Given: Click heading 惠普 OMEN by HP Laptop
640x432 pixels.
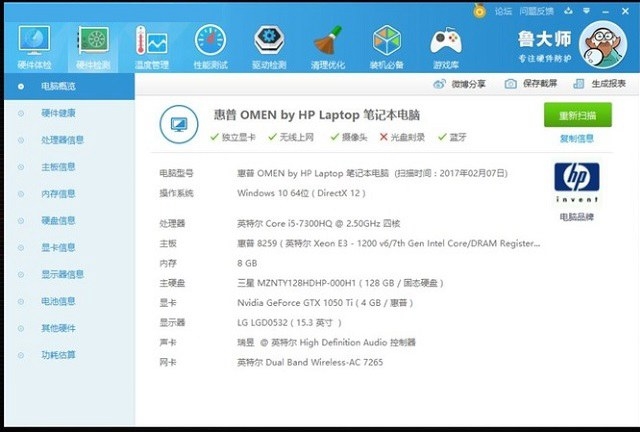Looking at the screenshot, I should pyautogui.click(x=317, y=115).
